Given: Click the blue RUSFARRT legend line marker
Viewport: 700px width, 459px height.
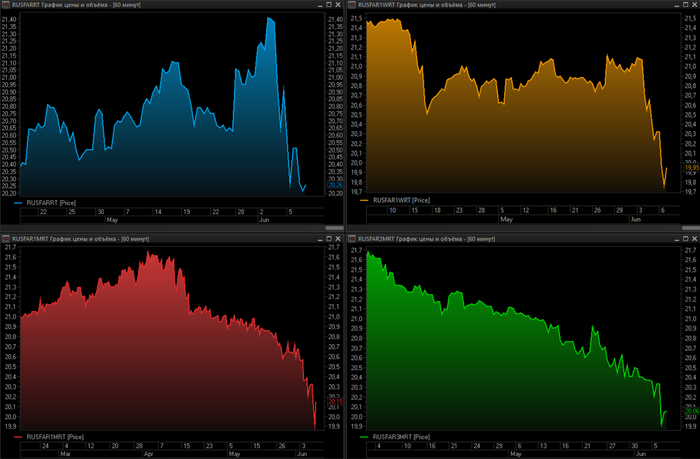Looking at the screenshot, I should coord(20,202).
